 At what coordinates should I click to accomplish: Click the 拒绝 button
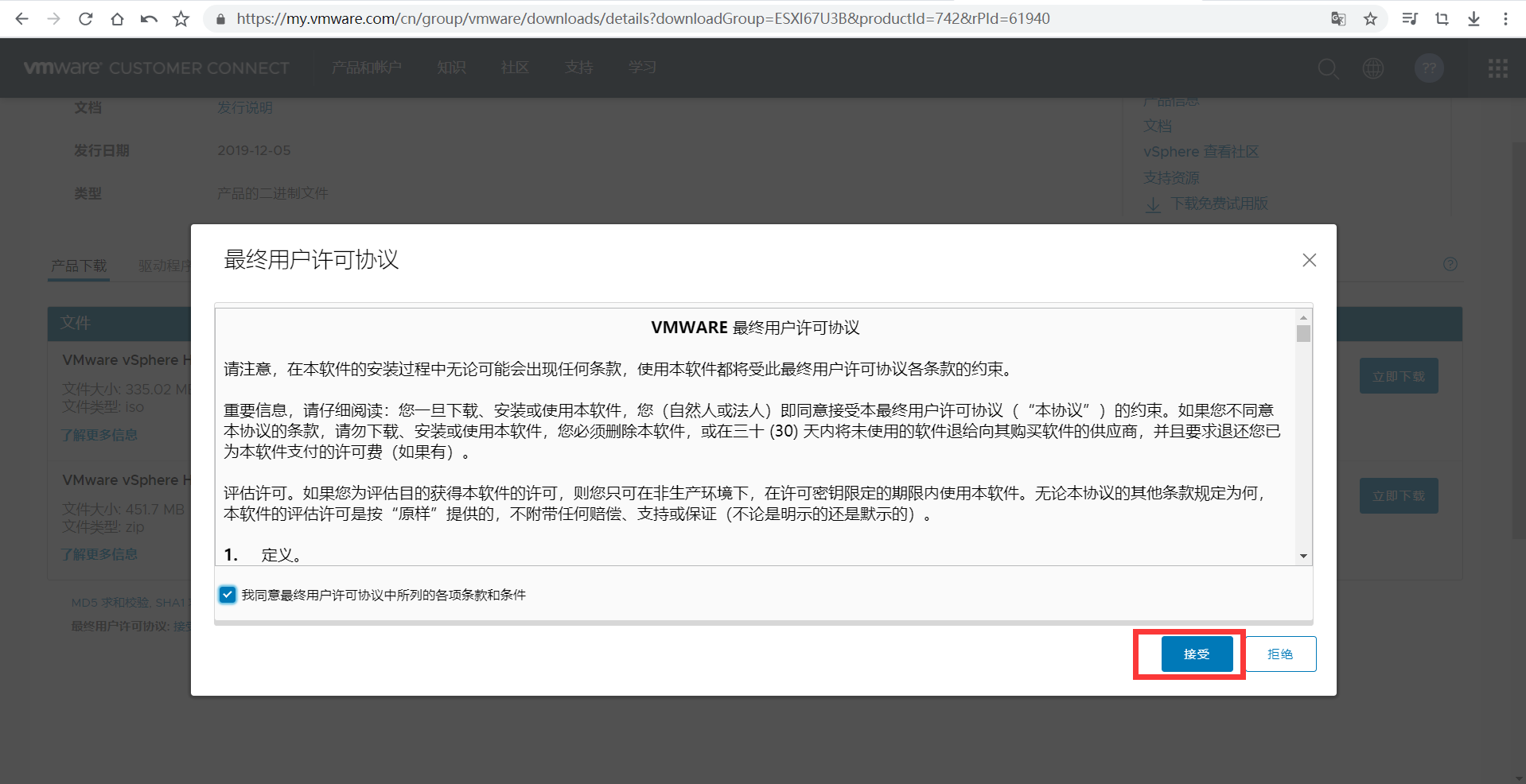coord(1280,654)
